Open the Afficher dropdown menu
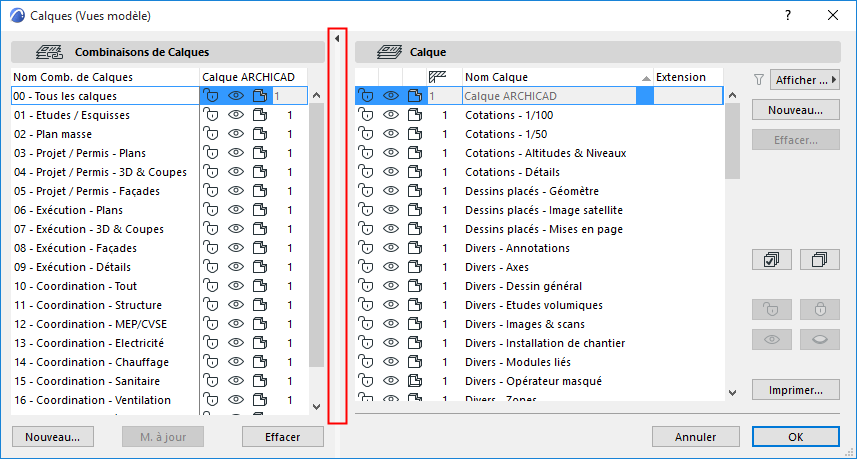857x459 pixels. tap(807, 79)
